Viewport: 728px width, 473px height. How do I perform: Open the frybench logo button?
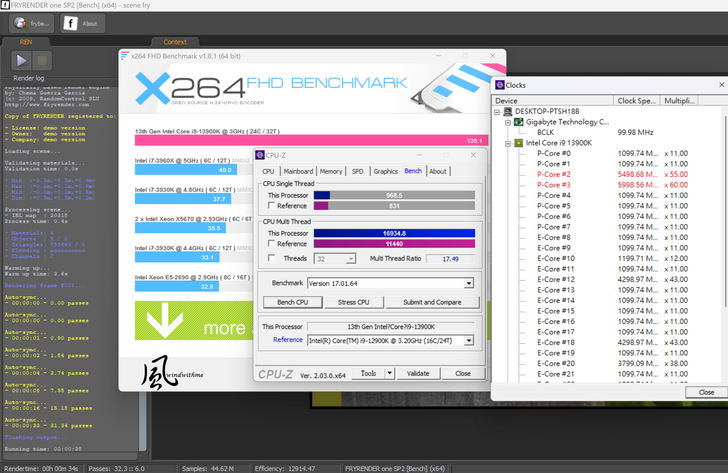(16, 22)
